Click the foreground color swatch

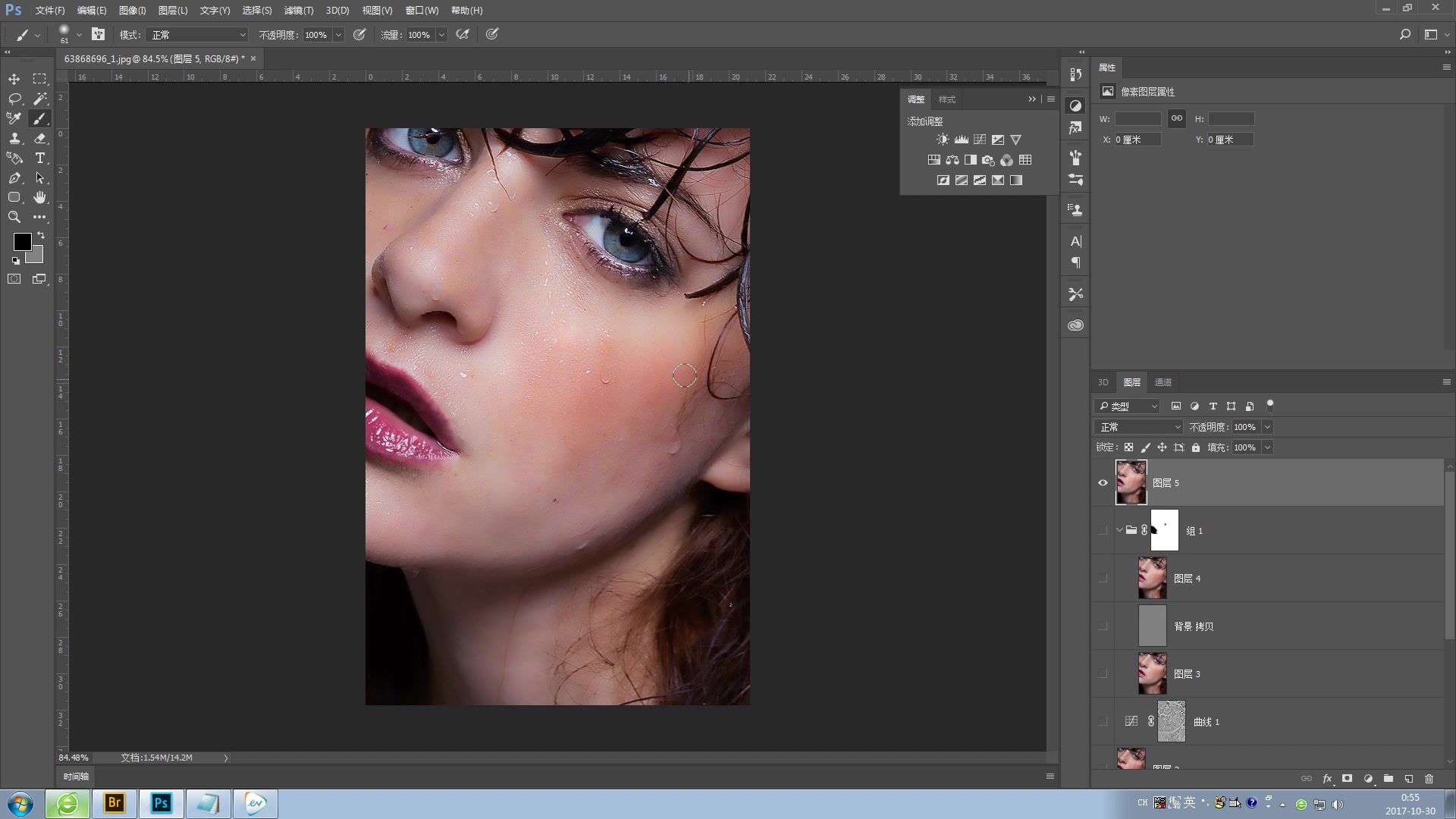(22, 242)
